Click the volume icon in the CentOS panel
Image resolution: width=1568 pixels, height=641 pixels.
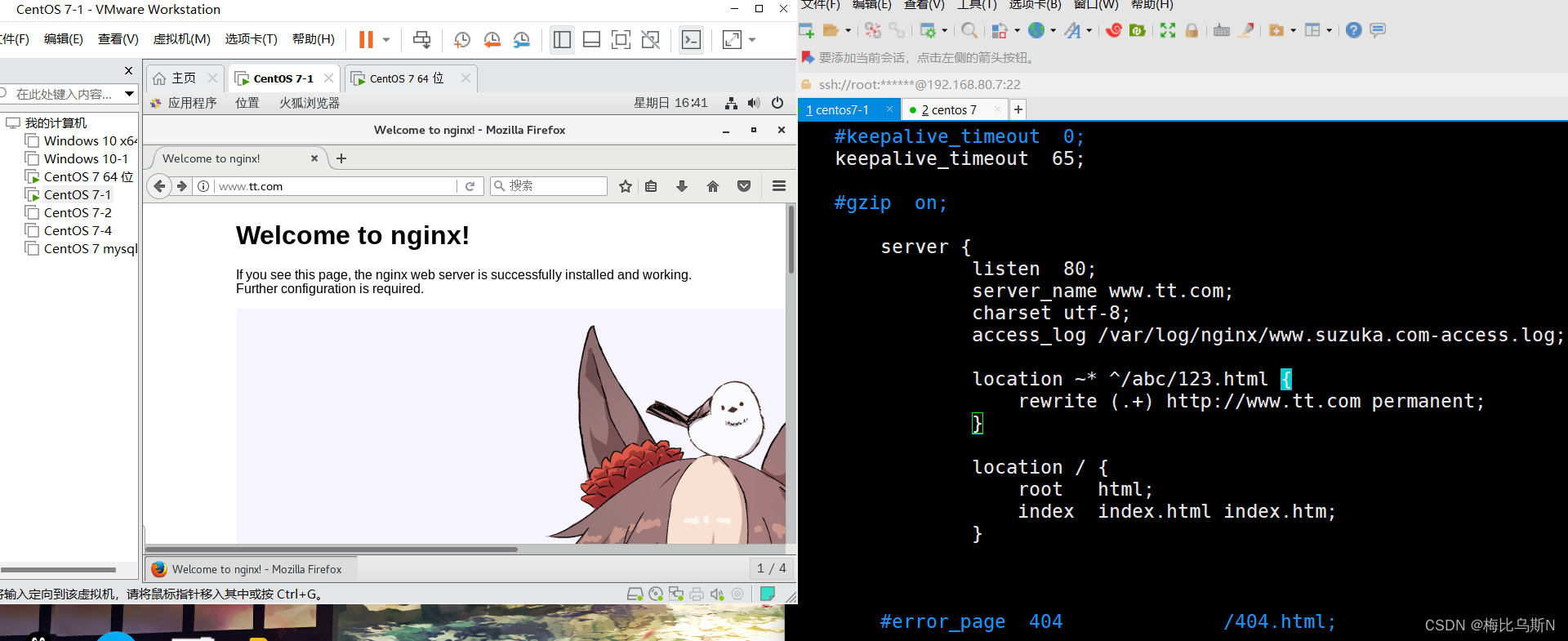point(754,103)
